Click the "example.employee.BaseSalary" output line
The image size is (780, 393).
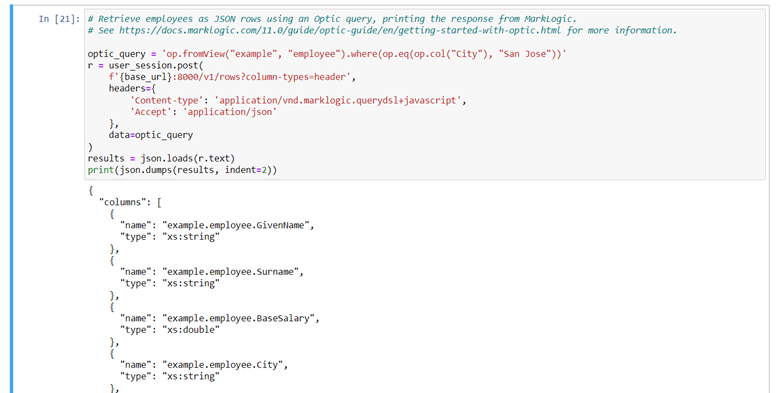click(220, 318)
